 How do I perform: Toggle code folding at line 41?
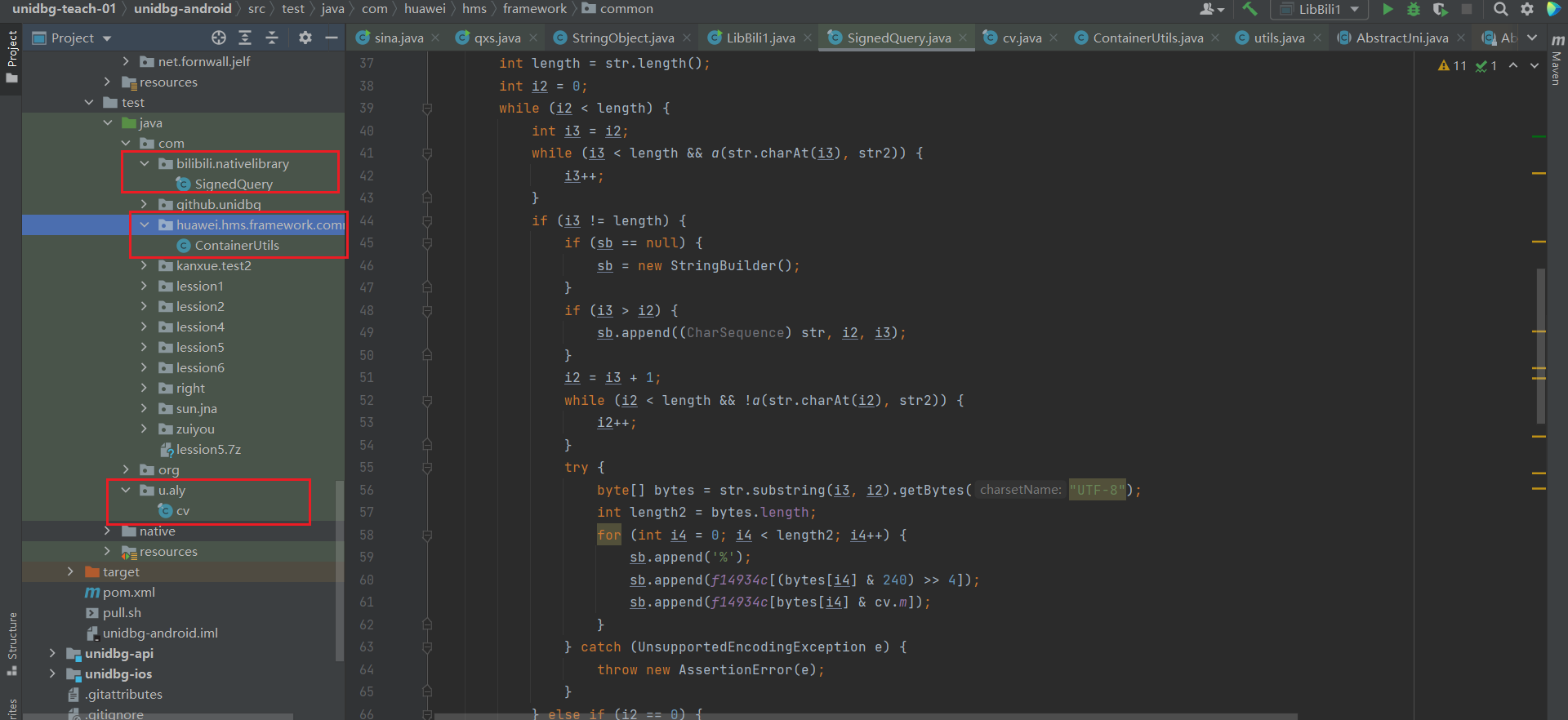click(x=427, y=153)
